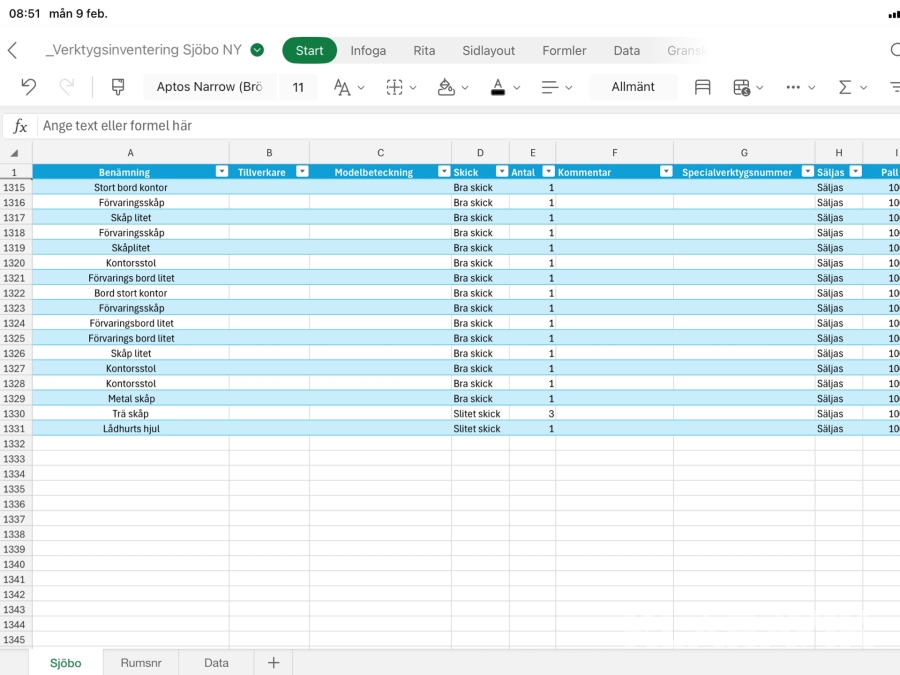Click the Allmänt number format button
Image resolution: width=900 pixels, height=675 pixels.
633,87
